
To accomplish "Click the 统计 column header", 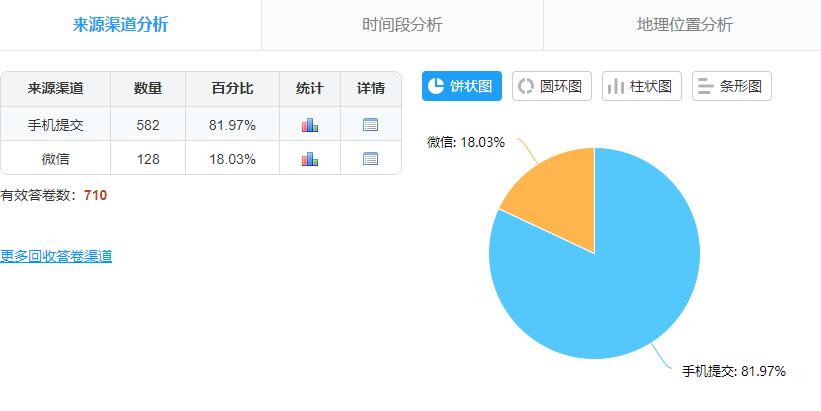I will click(310, 88).
